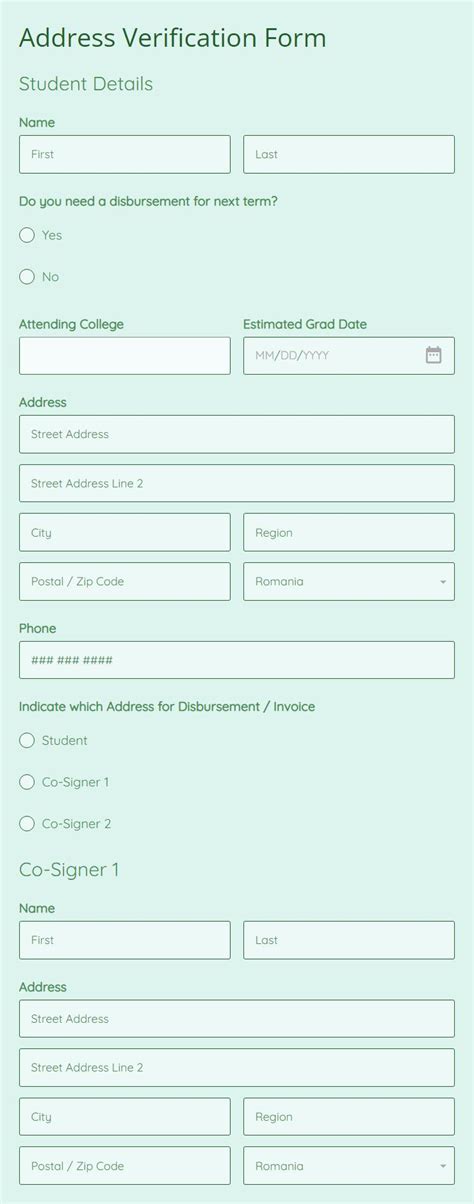Screen dimensions: 474x1204
Task: Click the Co-Signer 1 Street Address field
Action: (237, 1019)
